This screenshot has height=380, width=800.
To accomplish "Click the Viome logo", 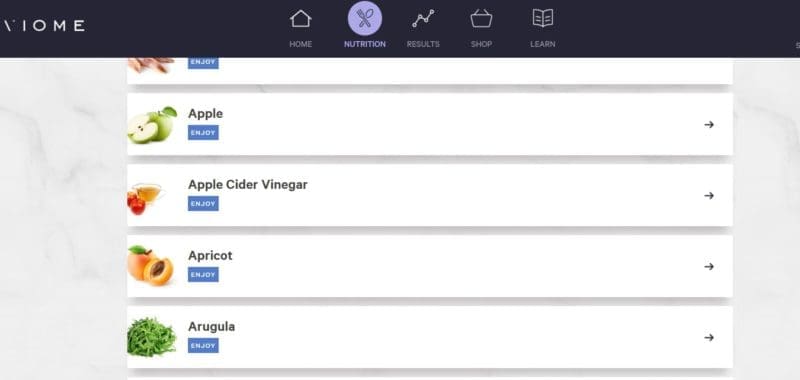I will (43, 26).
